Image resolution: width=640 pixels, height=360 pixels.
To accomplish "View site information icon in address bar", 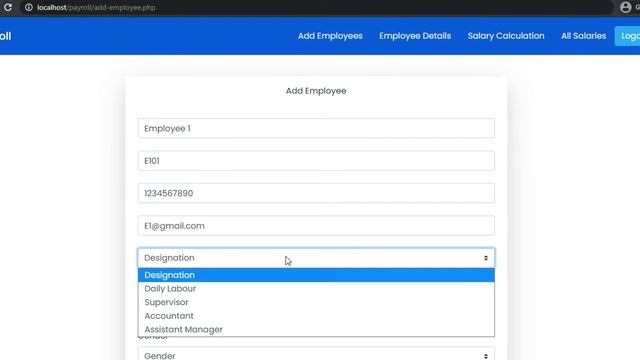I will point(29,7).
